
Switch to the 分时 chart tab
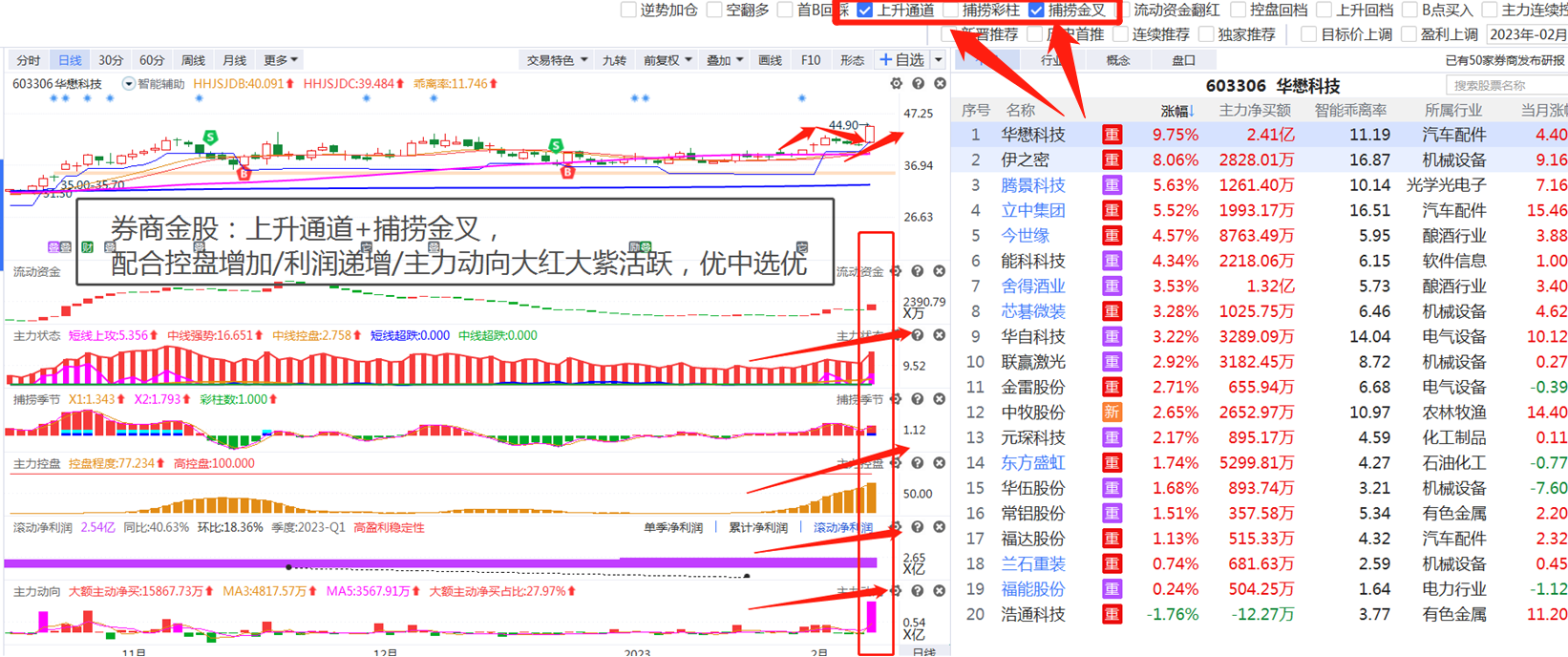click(29, 60)
